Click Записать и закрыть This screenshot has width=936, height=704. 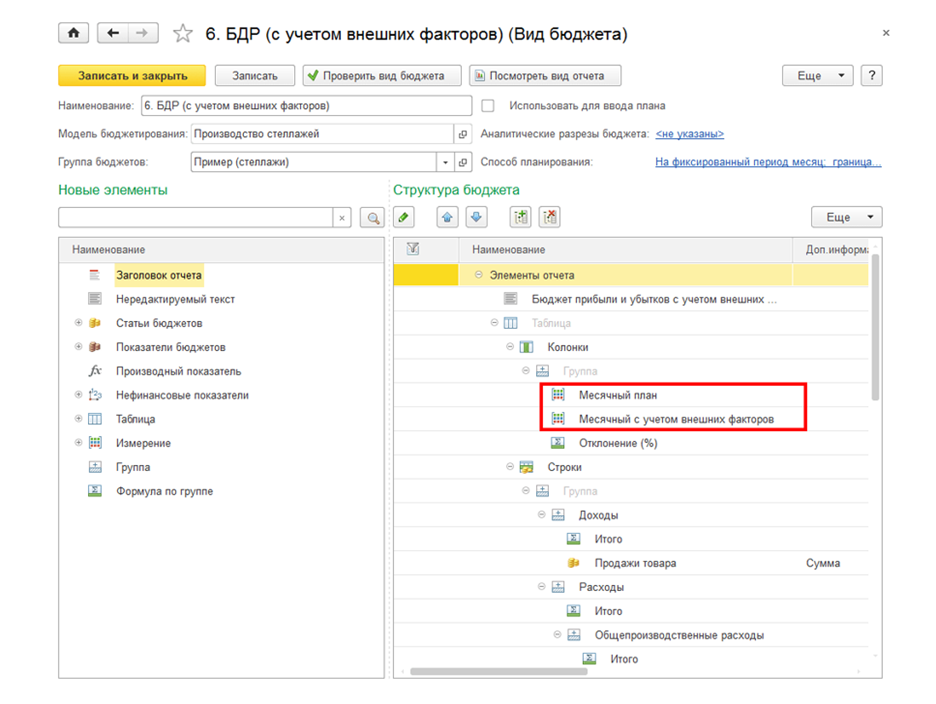point(132,76)
